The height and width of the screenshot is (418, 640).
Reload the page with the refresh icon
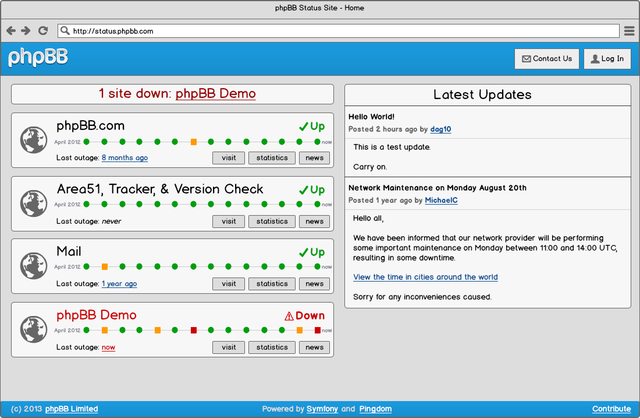(43, 31)
